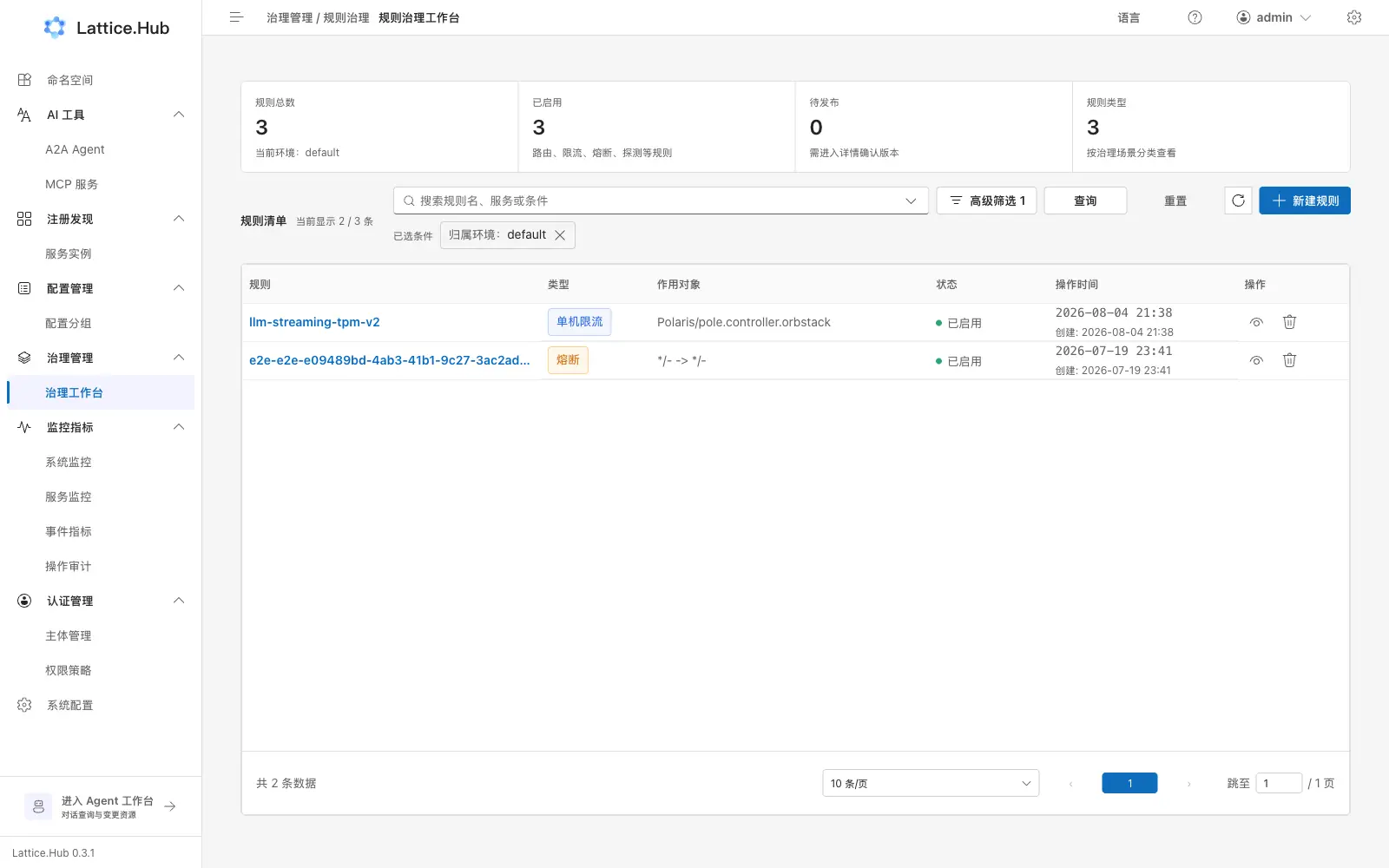Delete the llm-streaming-tpm-v2 rule with trash icon
The image size is (1389, 868).
pyautogui.click(x=1290, y=322)
